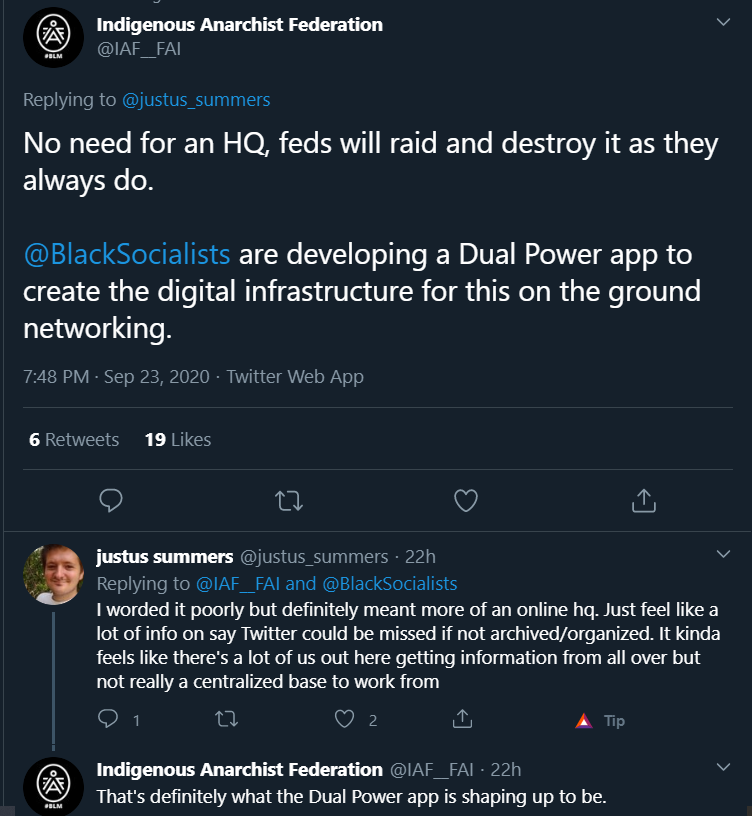This screenshot has height=816, width=752.
Task: Open @BlackSocialists link in justus summers' reply
Action: [x=390, y=583]
